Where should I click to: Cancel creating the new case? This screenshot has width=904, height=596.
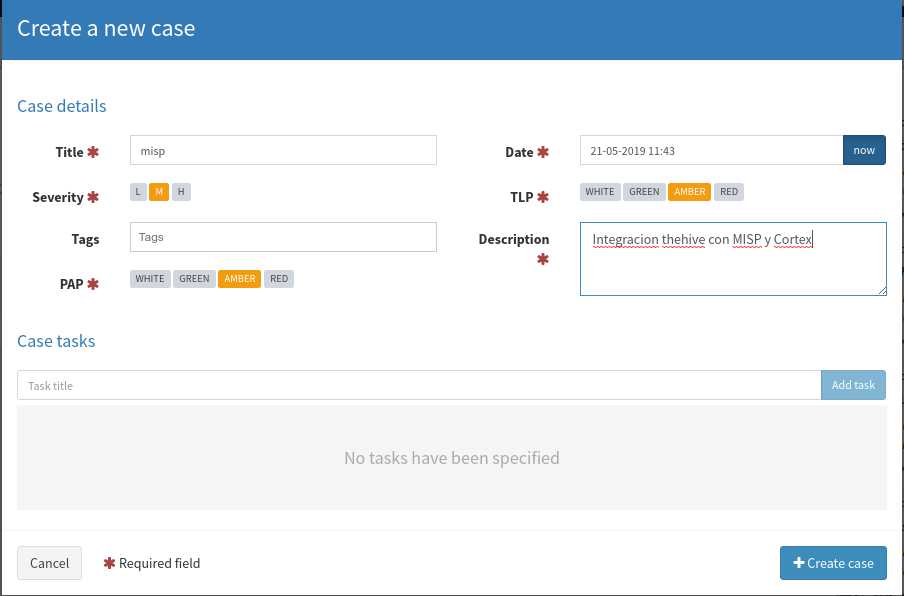click(x=49, y=562)
